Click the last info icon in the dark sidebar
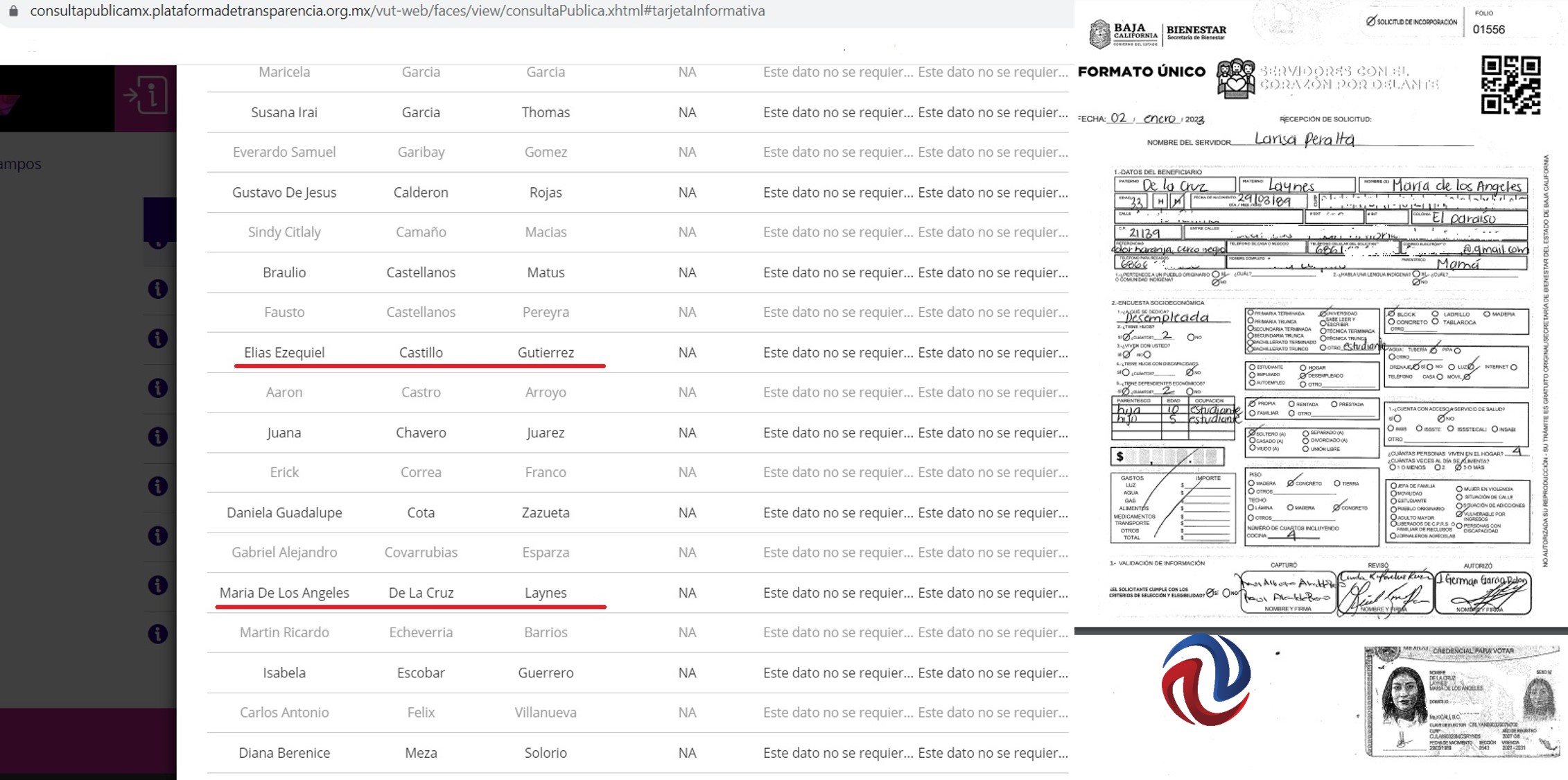This screenshot has height=780, width=1568. 158,634
